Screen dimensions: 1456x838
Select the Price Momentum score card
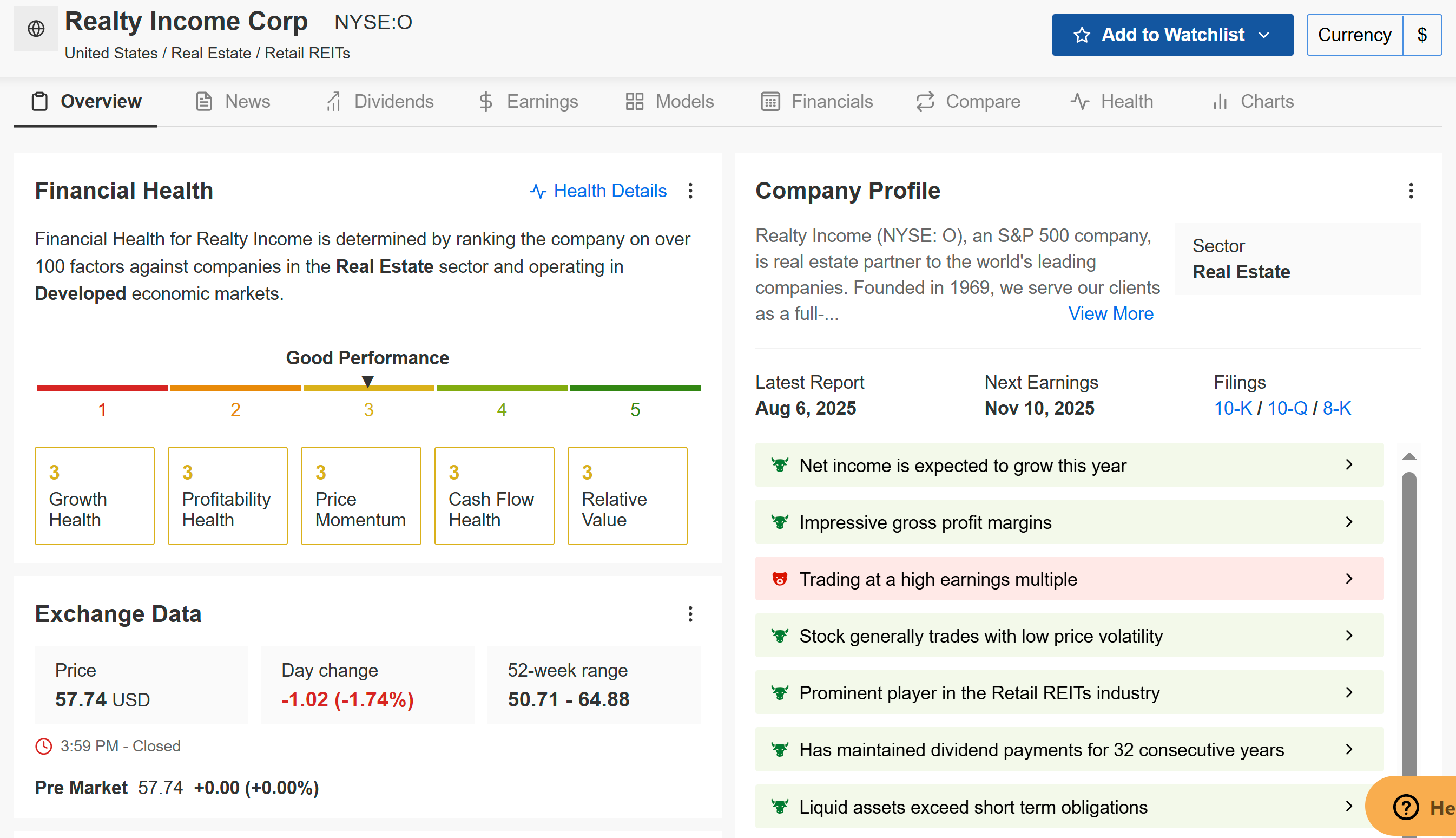(x=361, y=495)
